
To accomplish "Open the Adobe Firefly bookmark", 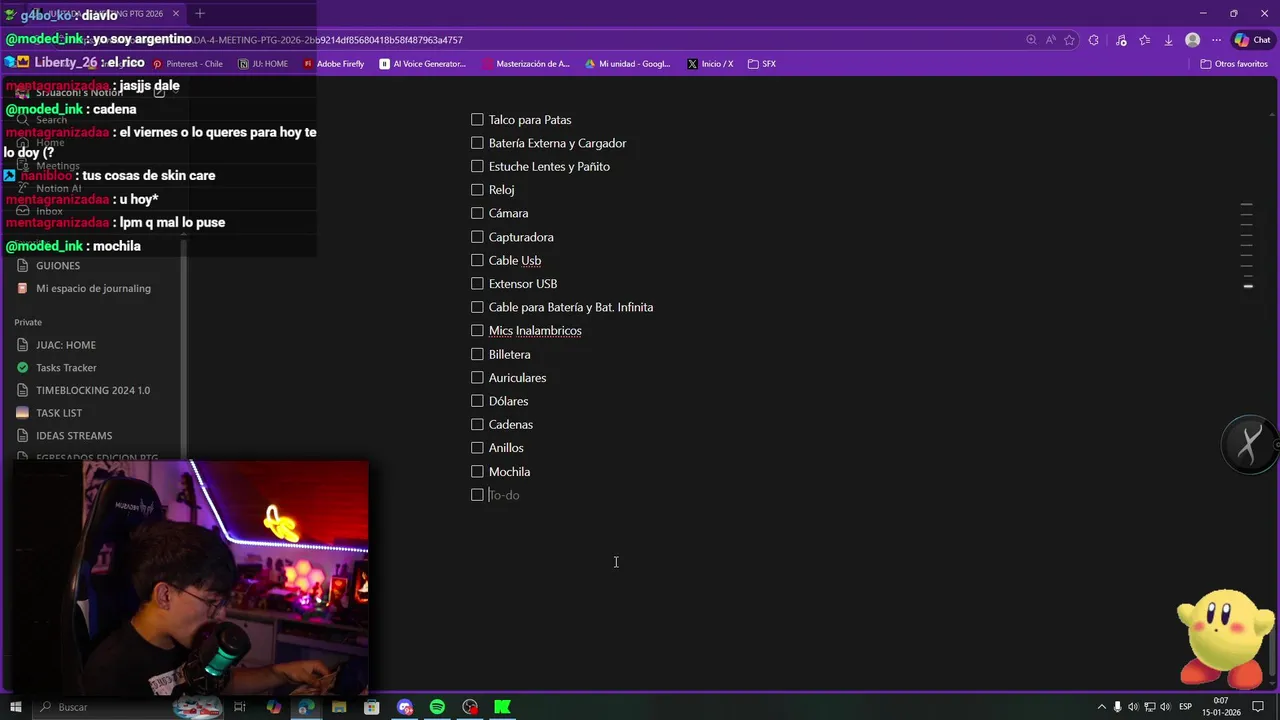I will click(x=334, y=63).
